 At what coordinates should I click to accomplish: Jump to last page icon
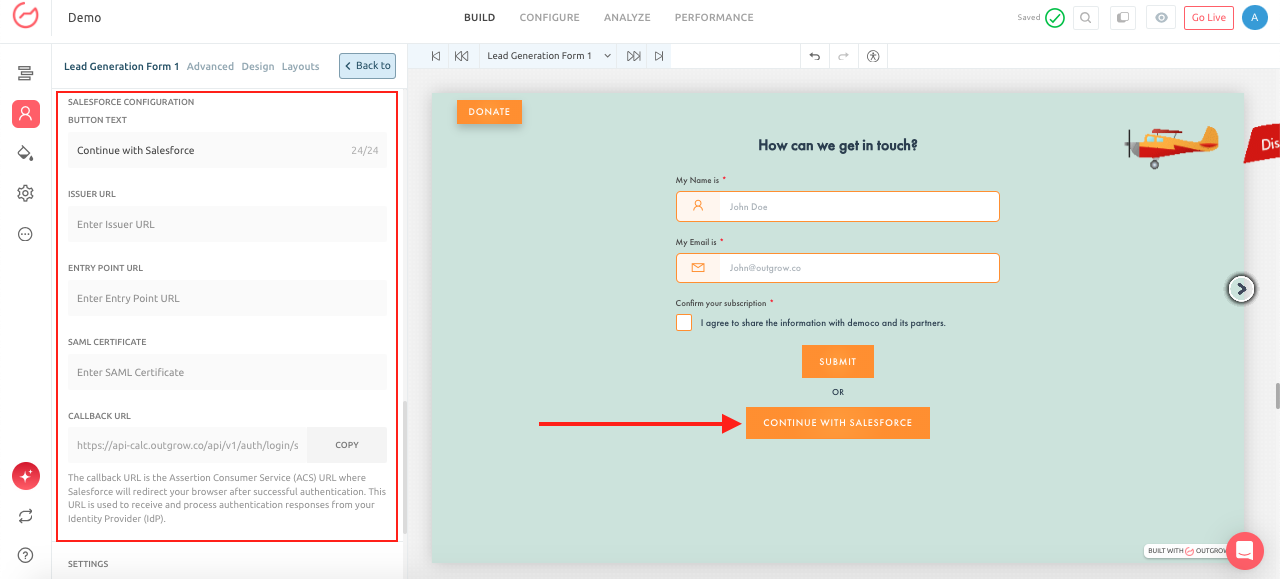click(659, 56)
